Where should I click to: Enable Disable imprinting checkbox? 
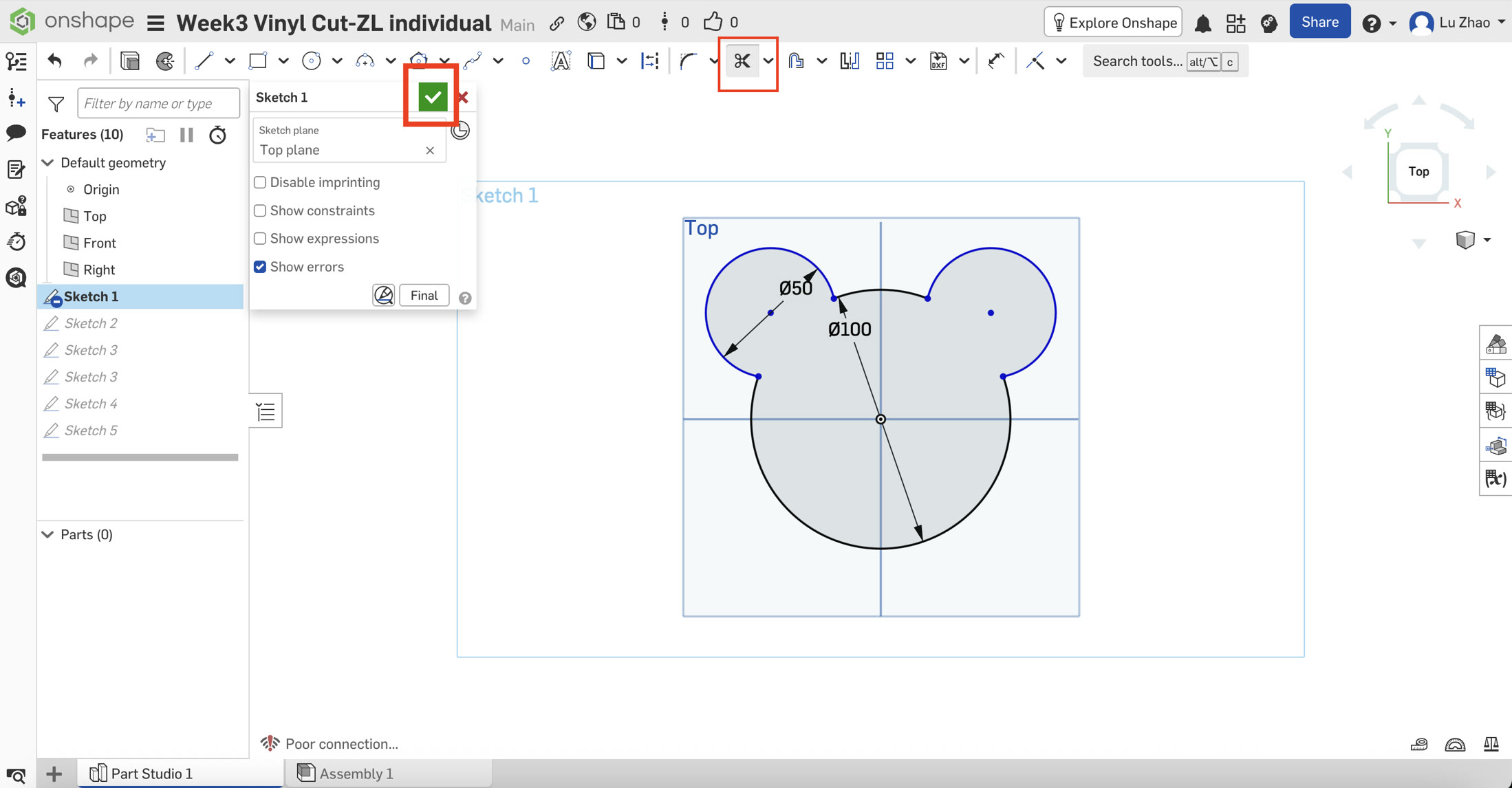(x=260, y=182)
